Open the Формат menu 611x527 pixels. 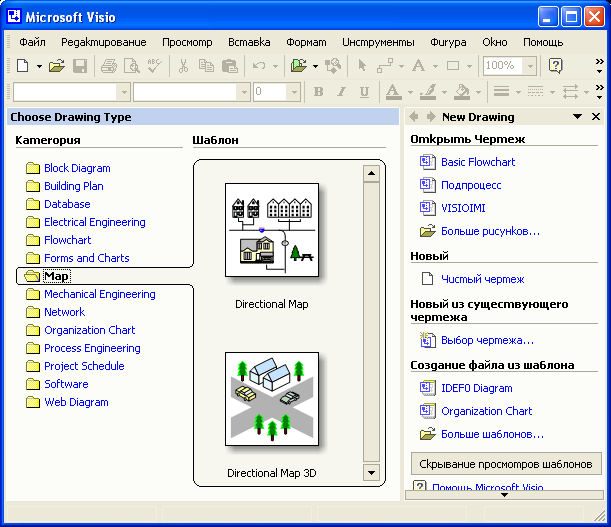(306, 42)
